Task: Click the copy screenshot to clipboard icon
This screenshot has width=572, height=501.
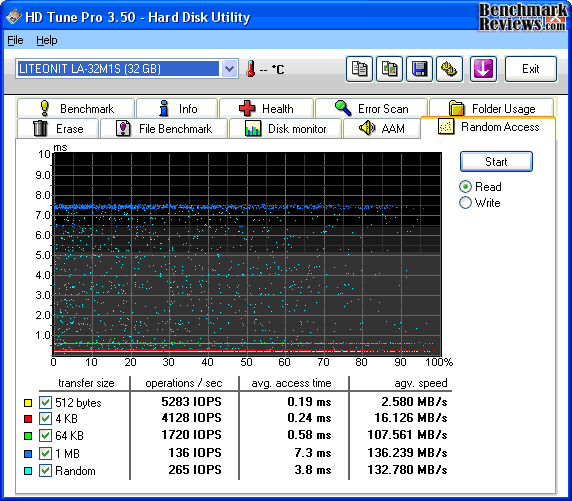Action: (389, 69)
